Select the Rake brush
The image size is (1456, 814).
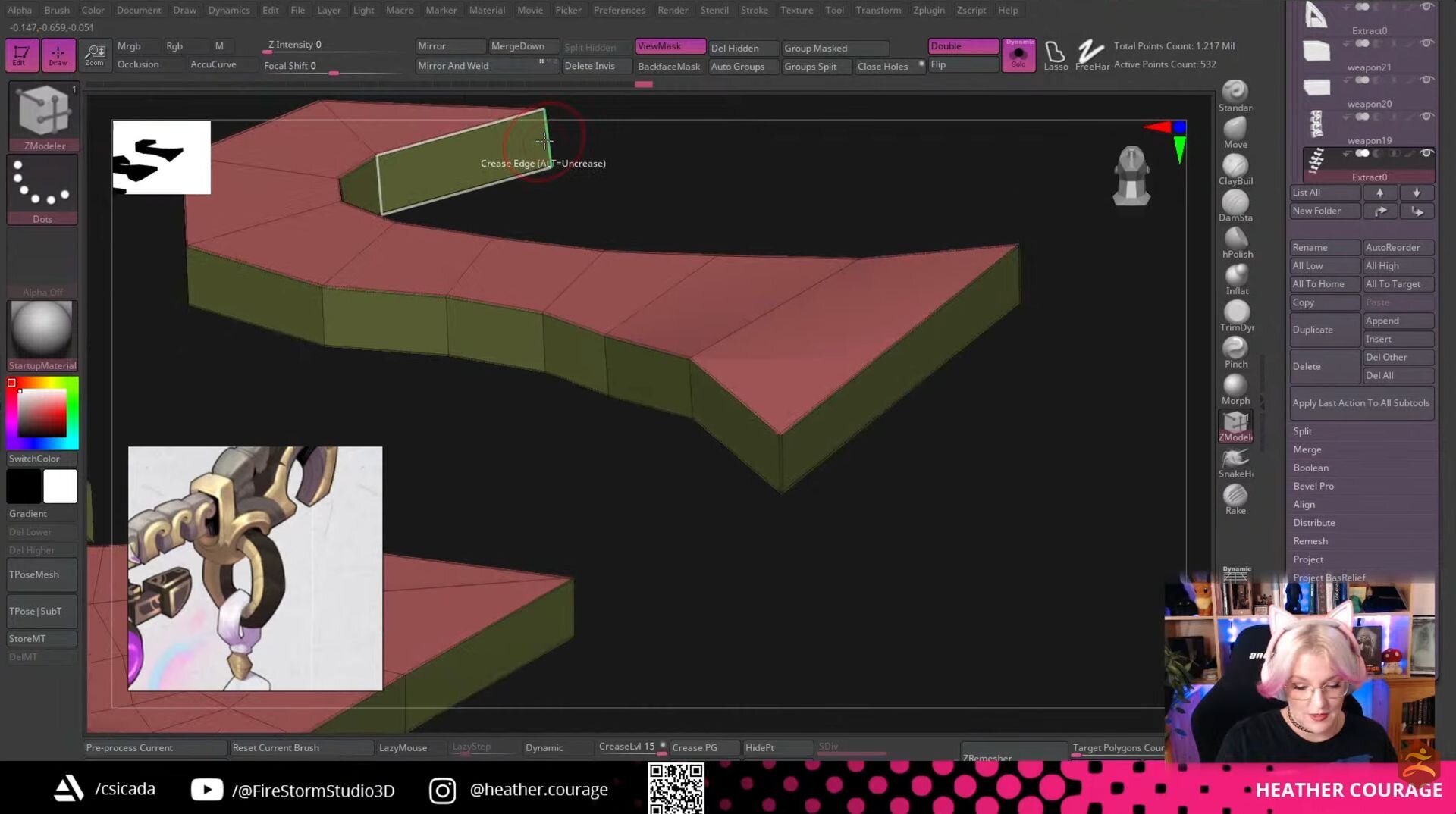click(x=1235, y=499)
